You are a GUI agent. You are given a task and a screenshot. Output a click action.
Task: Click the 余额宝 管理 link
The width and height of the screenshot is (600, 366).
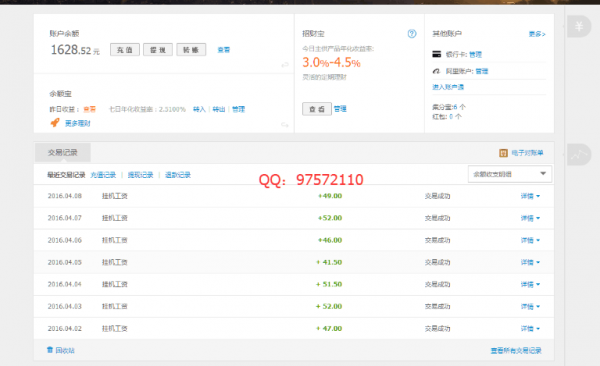238,109
